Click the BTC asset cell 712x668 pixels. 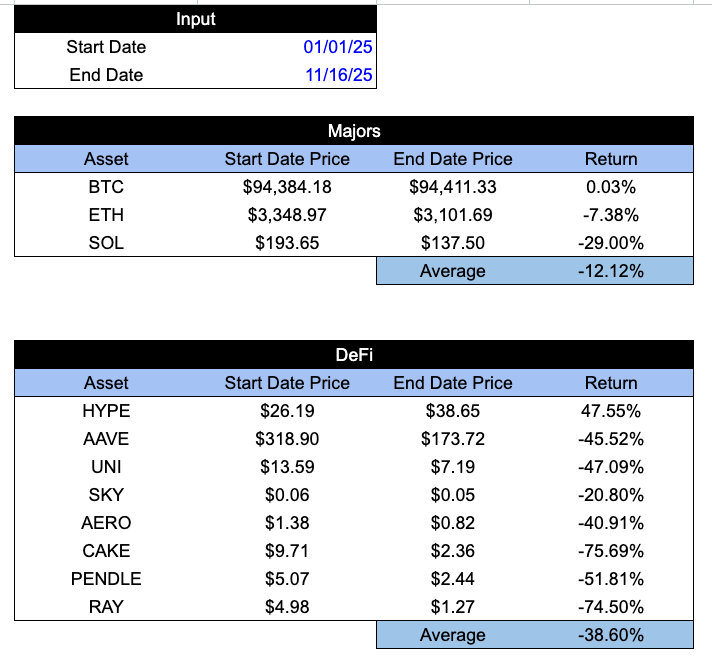(x=106, y=186)
